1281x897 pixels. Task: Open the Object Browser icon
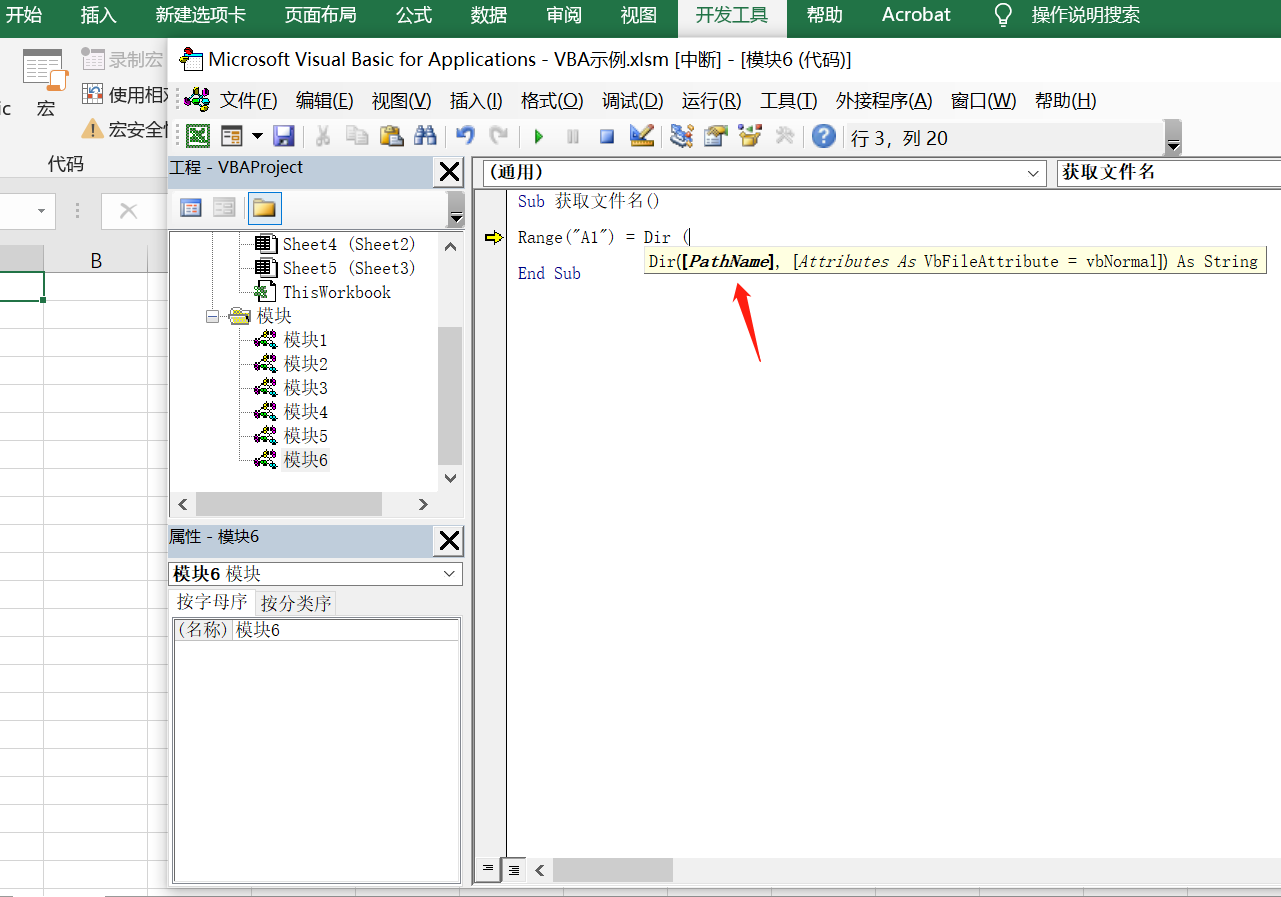tap(749, 137)
